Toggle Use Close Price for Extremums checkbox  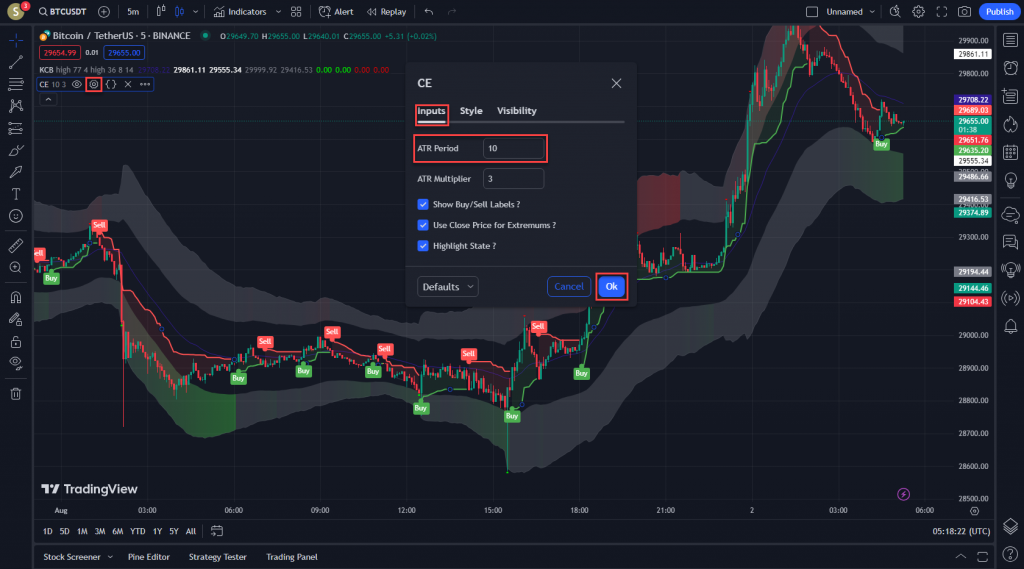[x=423, y=225]
